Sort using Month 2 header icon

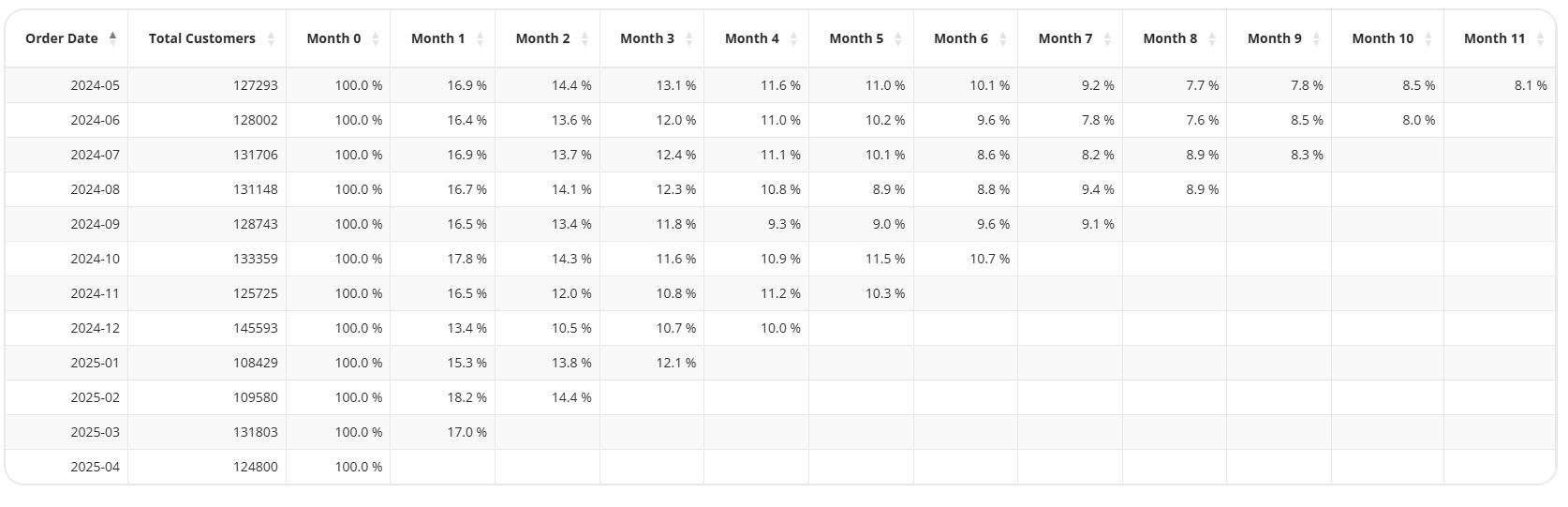pyautogui.click(x=584, y=38)
